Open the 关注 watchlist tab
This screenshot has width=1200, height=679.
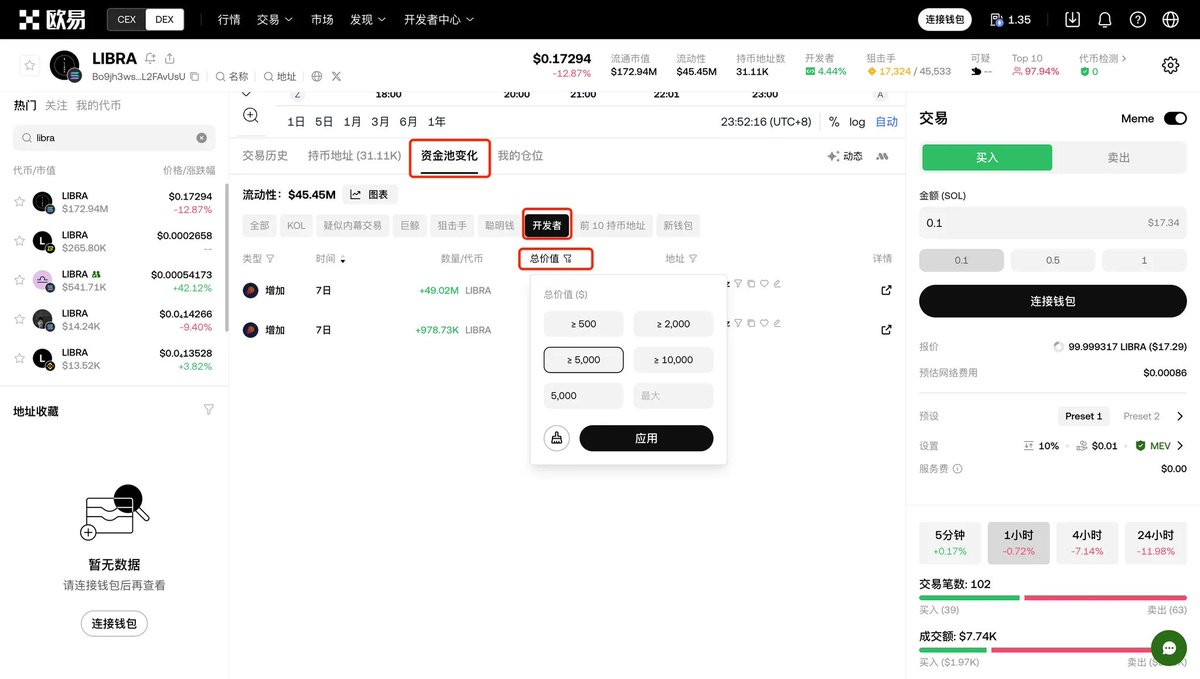pos(56,105)
